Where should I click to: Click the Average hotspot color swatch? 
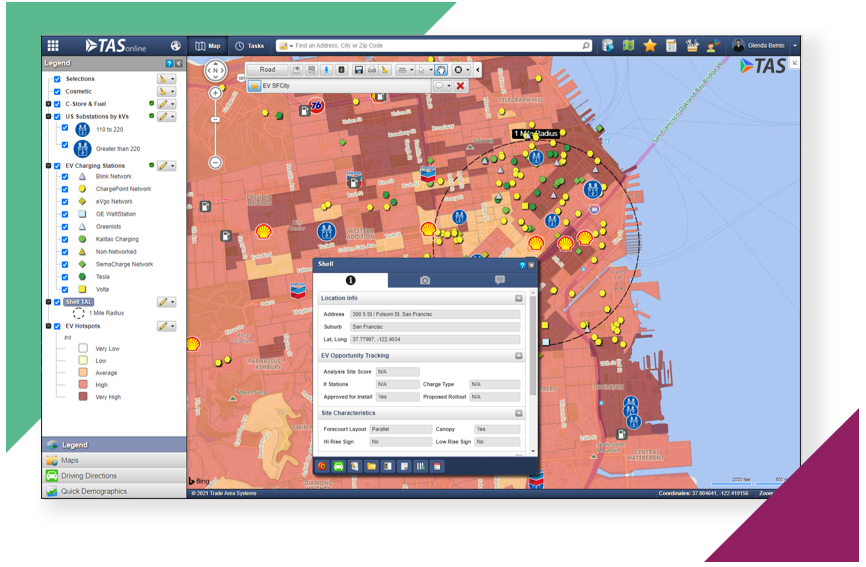pyautogui.click(x=83, y=373)
